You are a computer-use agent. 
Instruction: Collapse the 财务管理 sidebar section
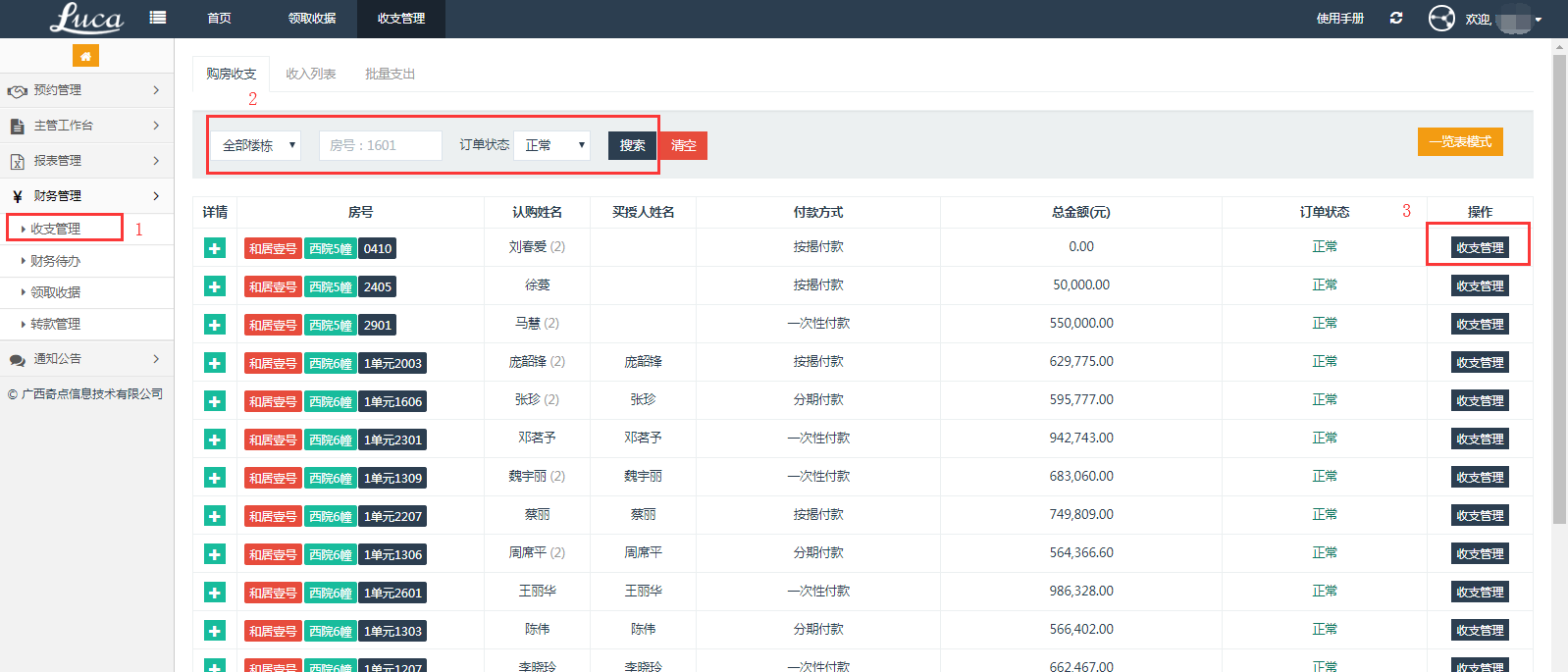[86, 196]
